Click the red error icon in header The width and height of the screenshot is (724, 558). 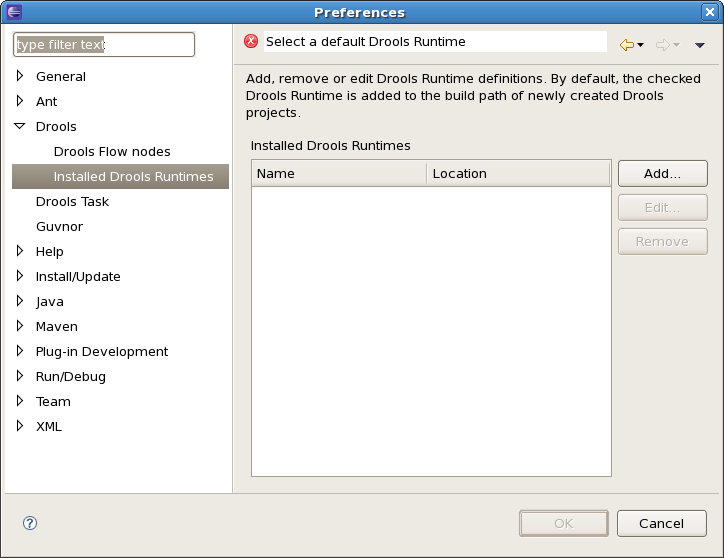point(251,42)
